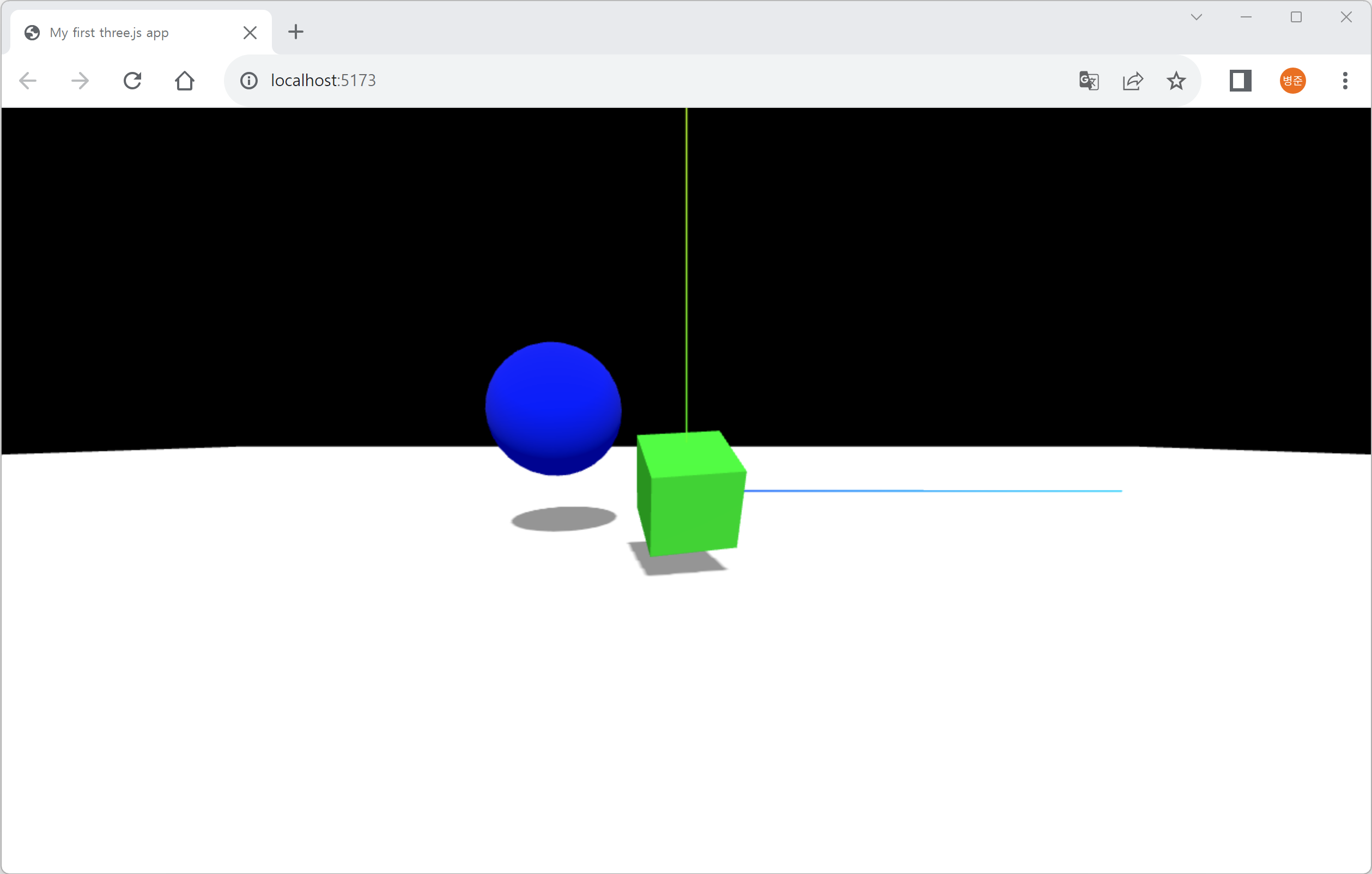The image size is (1372, 874).
Task: Expand the tab search chevron
Action: [x=1196, y=17]
